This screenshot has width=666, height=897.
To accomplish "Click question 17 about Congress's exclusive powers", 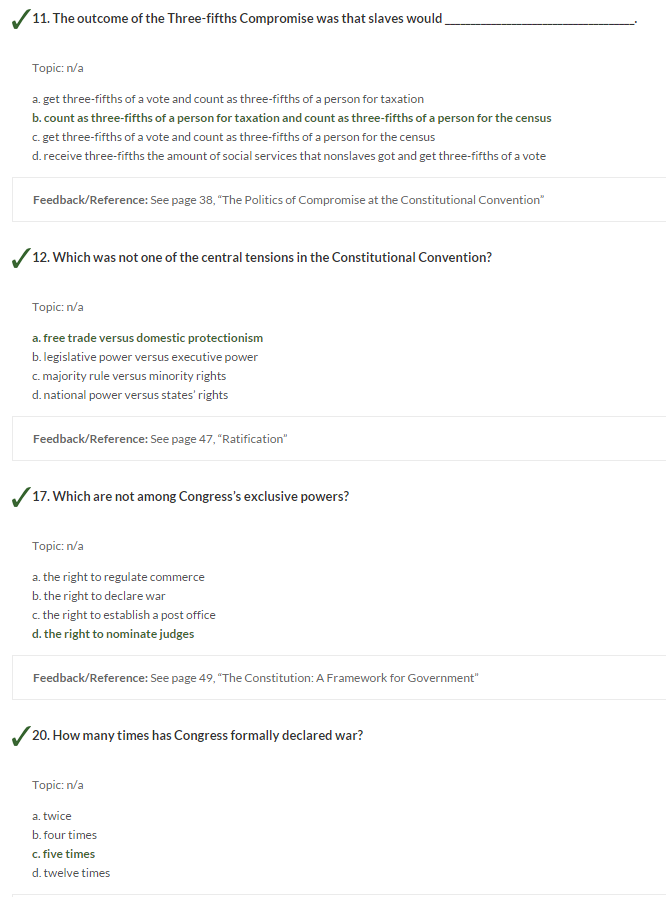I will 191,497.
